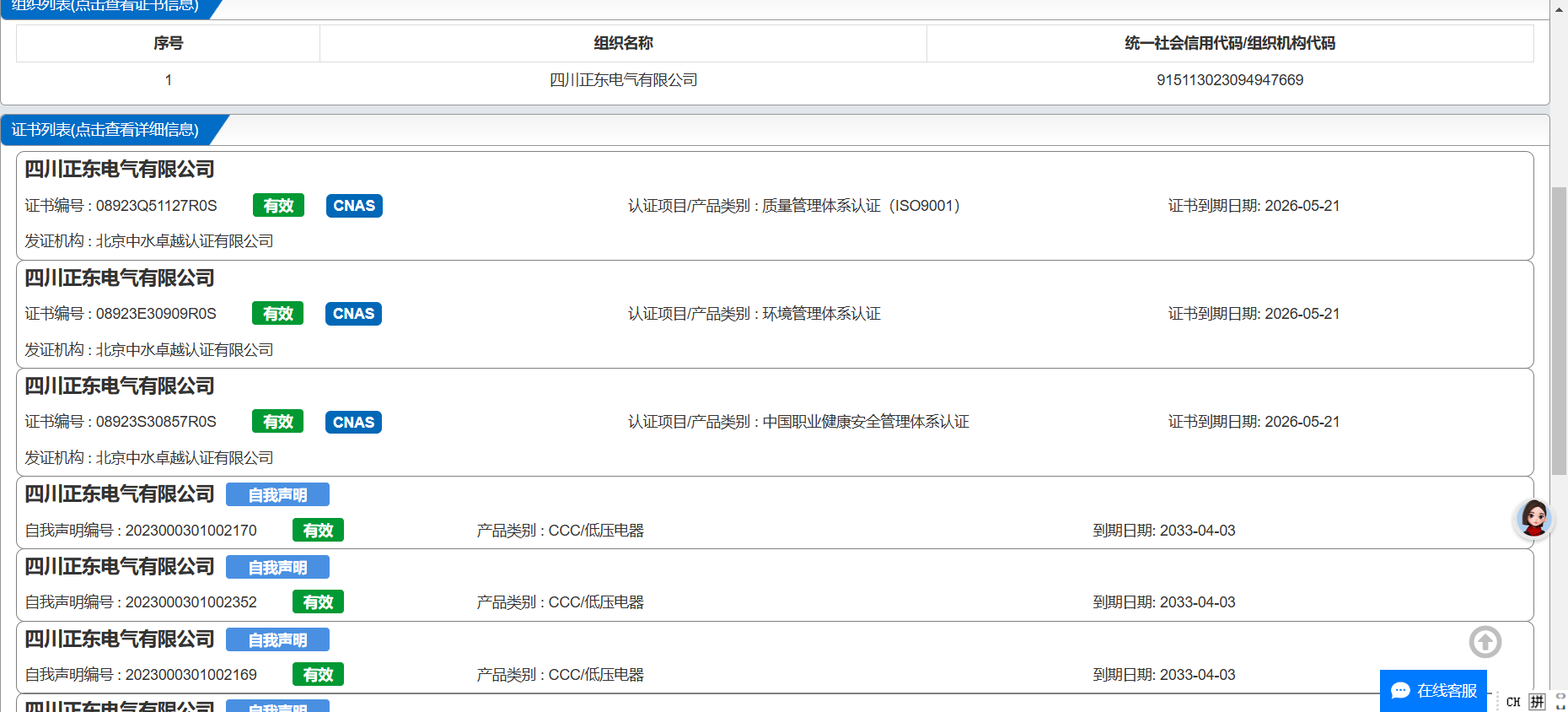Viewport: 1568px width, 712px height.
Task: Click the 有效 badge beside 08923E30909R0S
Action: pos(277,314)
